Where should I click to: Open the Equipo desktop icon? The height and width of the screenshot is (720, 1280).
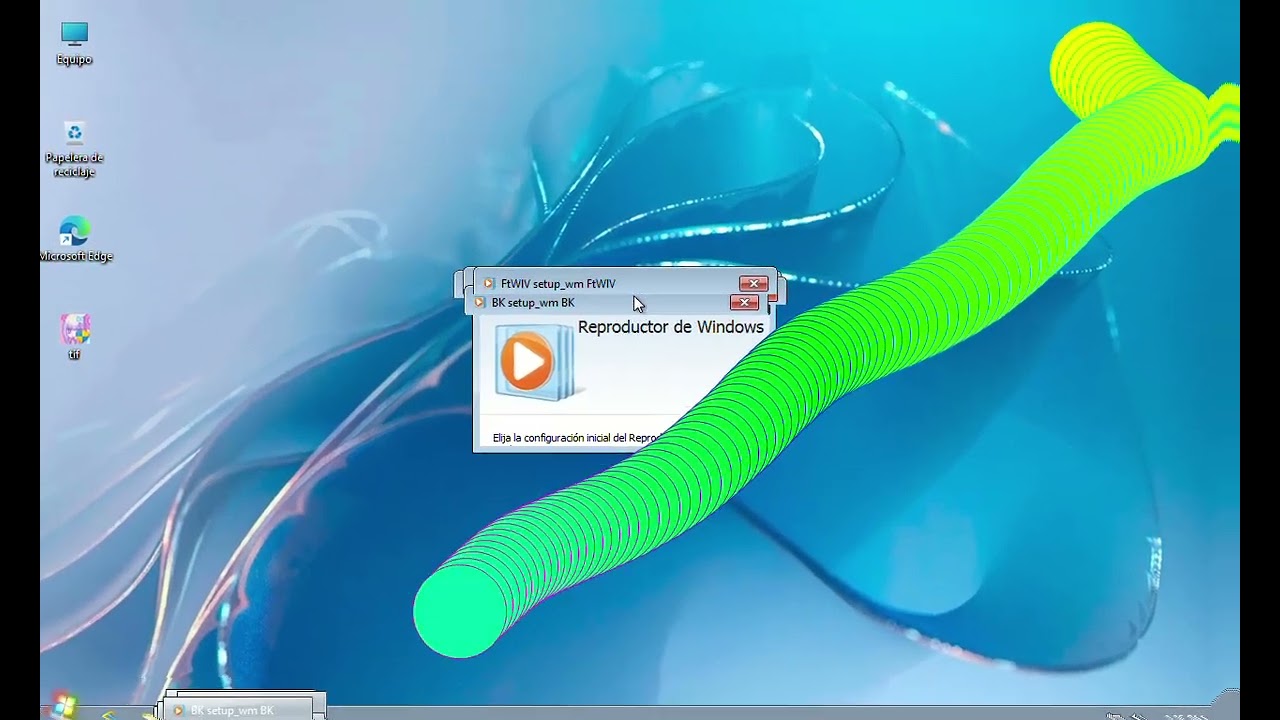(x=74, y=44)
